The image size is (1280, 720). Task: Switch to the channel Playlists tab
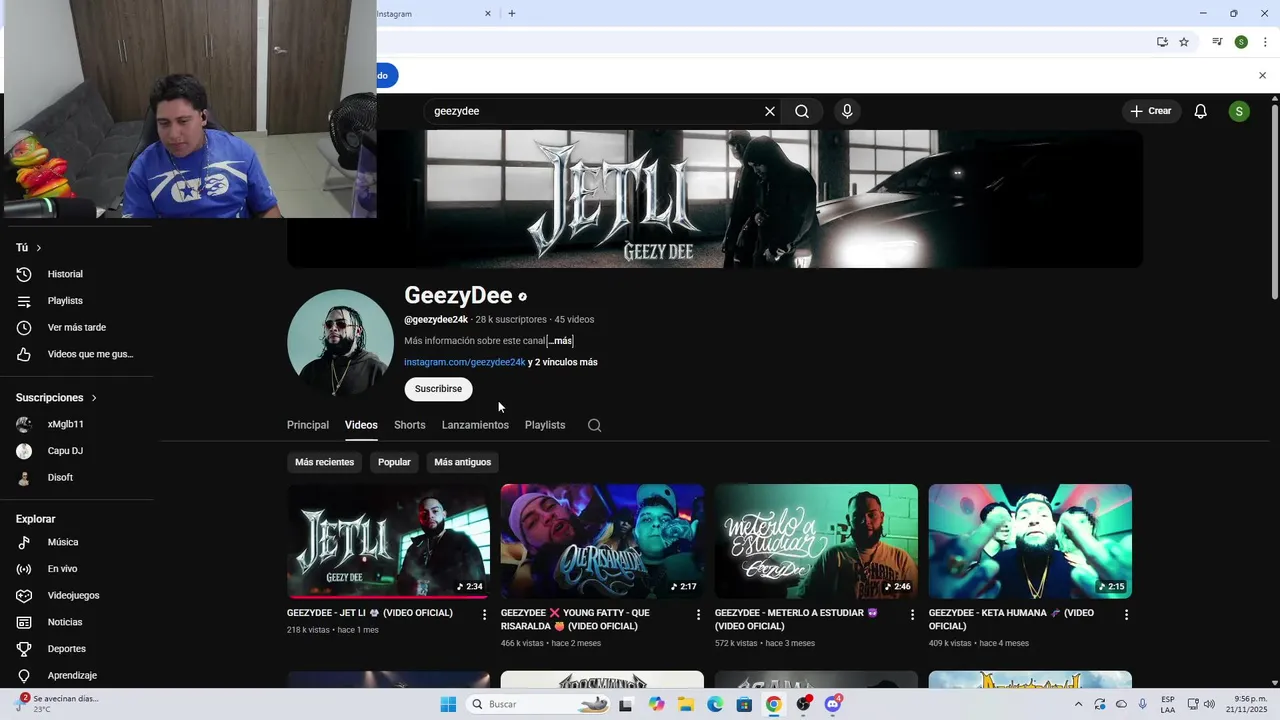(x=545, y=425)
